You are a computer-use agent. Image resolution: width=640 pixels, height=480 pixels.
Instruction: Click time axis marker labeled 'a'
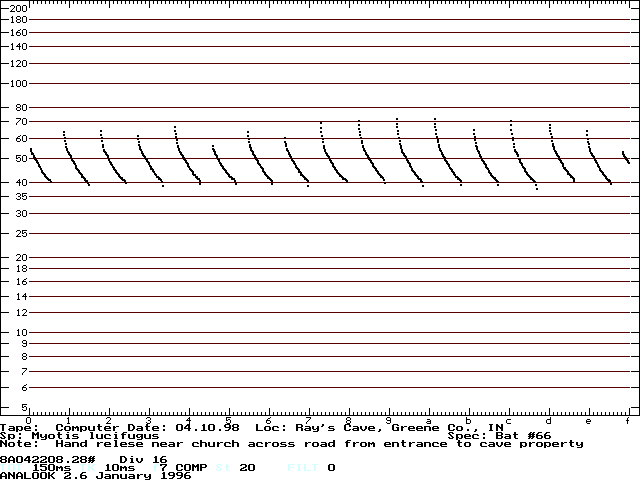click(428, 420)
